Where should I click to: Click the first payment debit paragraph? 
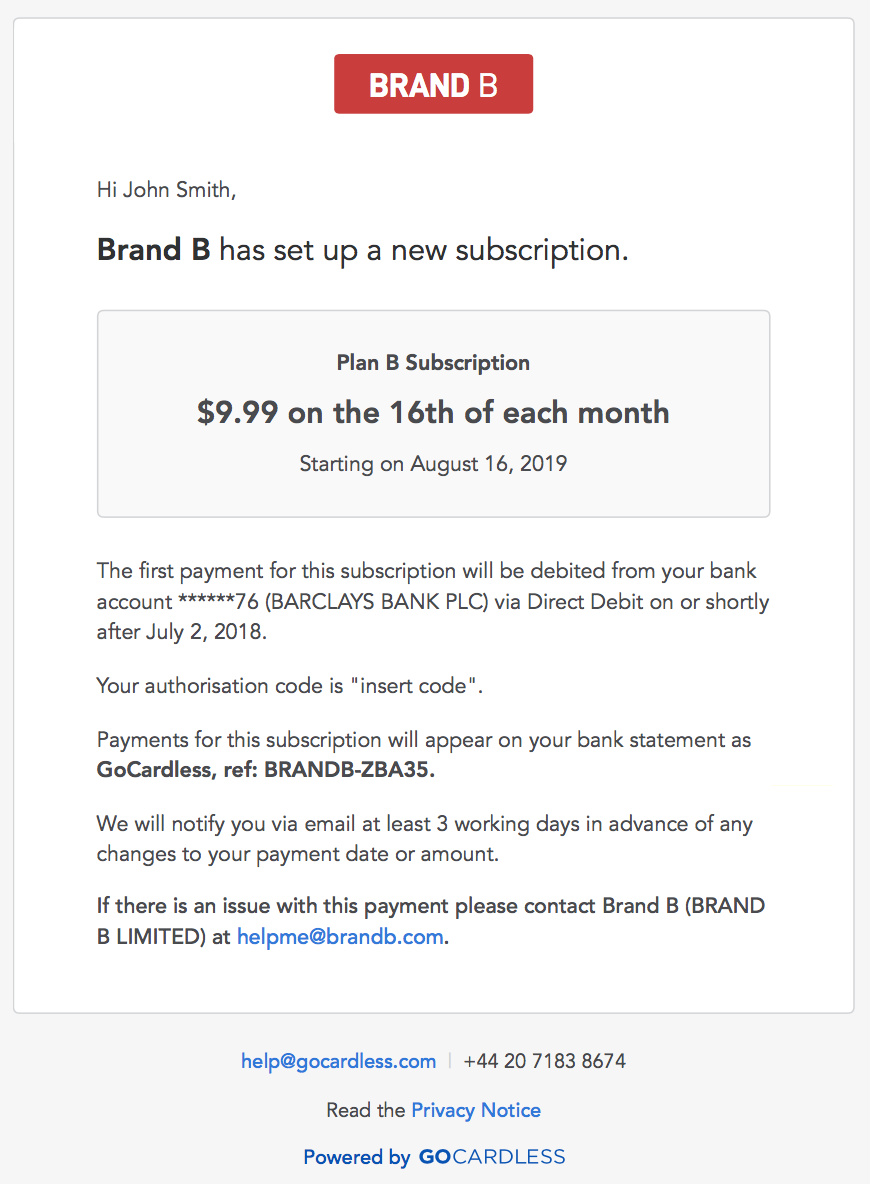point(433,601)
